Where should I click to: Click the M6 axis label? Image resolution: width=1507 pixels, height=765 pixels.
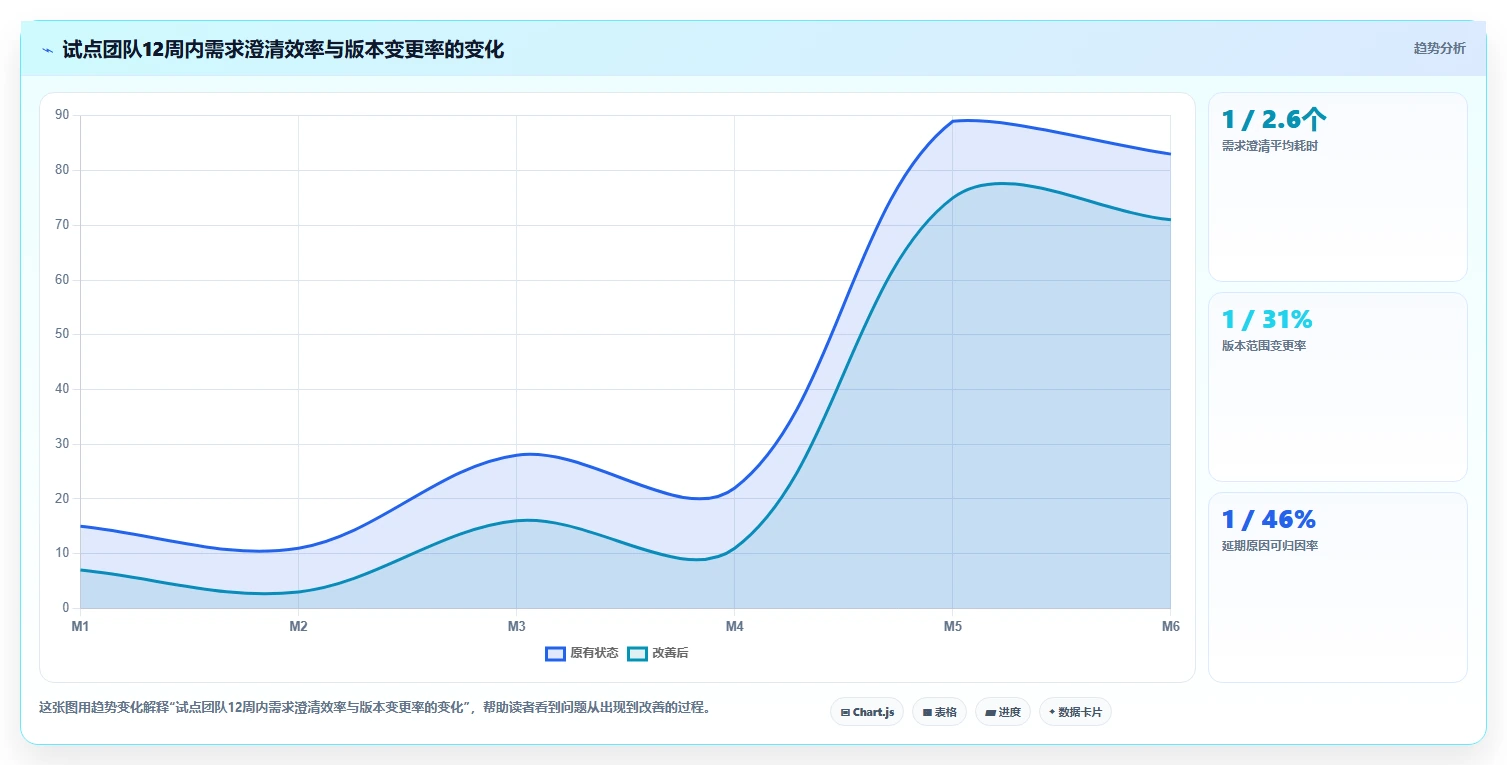(1170, 627)
